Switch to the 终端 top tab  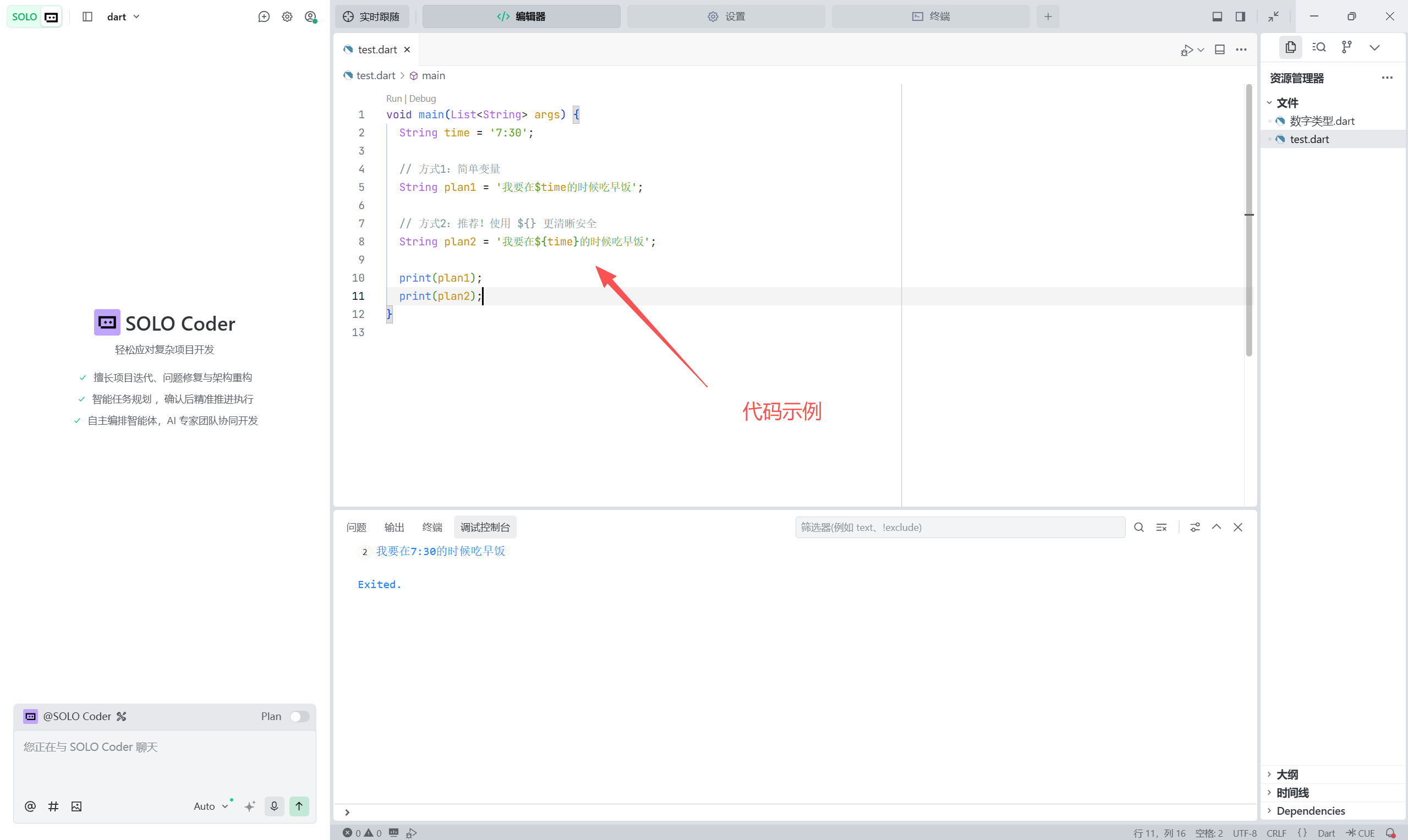click(930, 17)
